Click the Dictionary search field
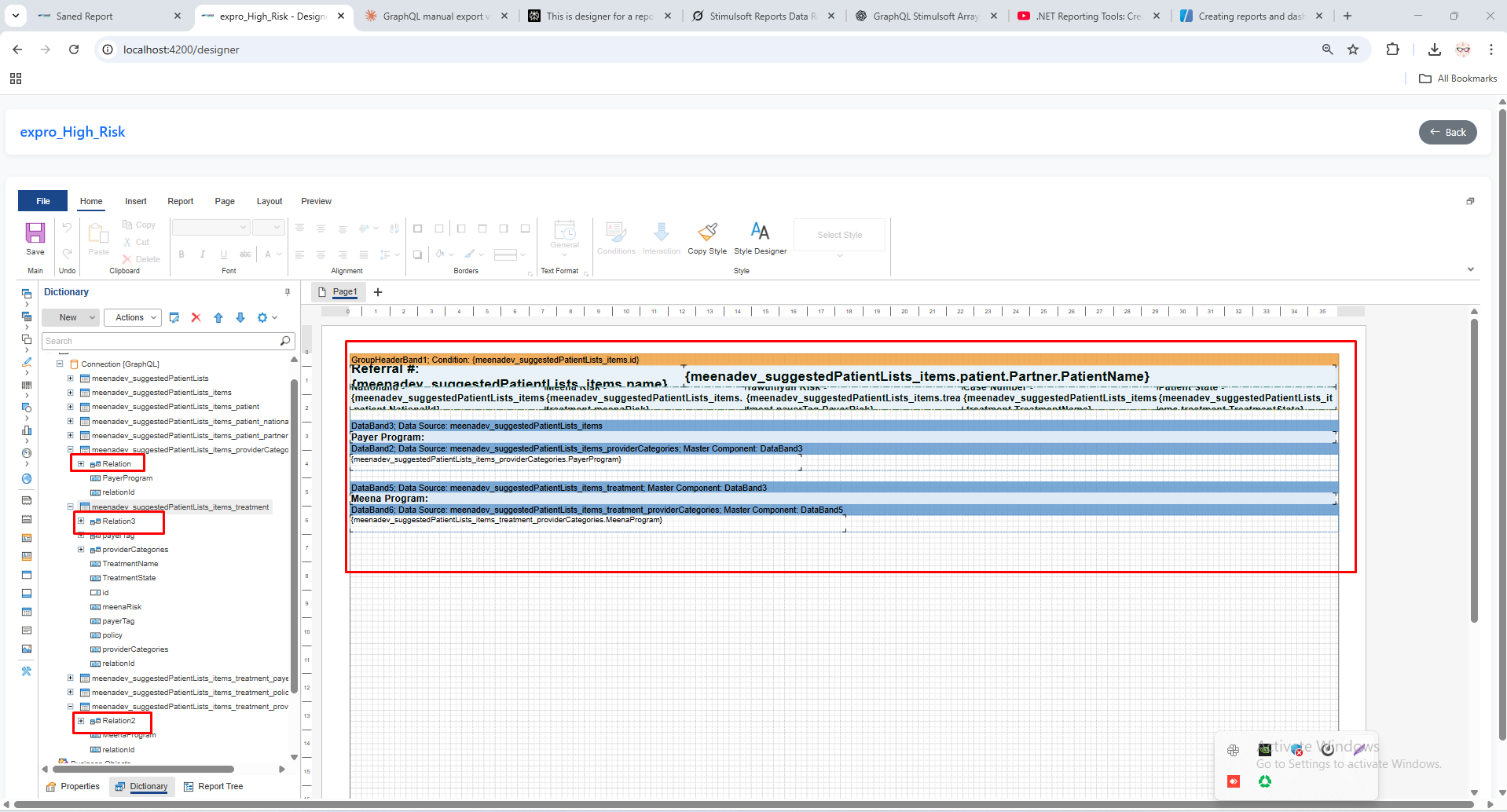 pyautogui.click(x=160, y=342)
